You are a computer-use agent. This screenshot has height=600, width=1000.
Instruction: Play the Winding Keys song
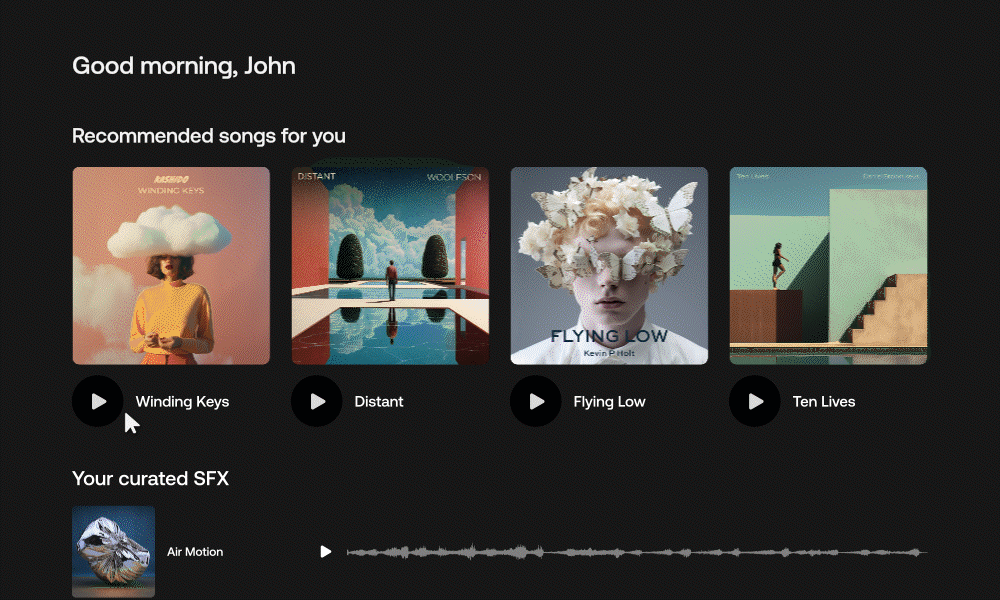[98, 401]
